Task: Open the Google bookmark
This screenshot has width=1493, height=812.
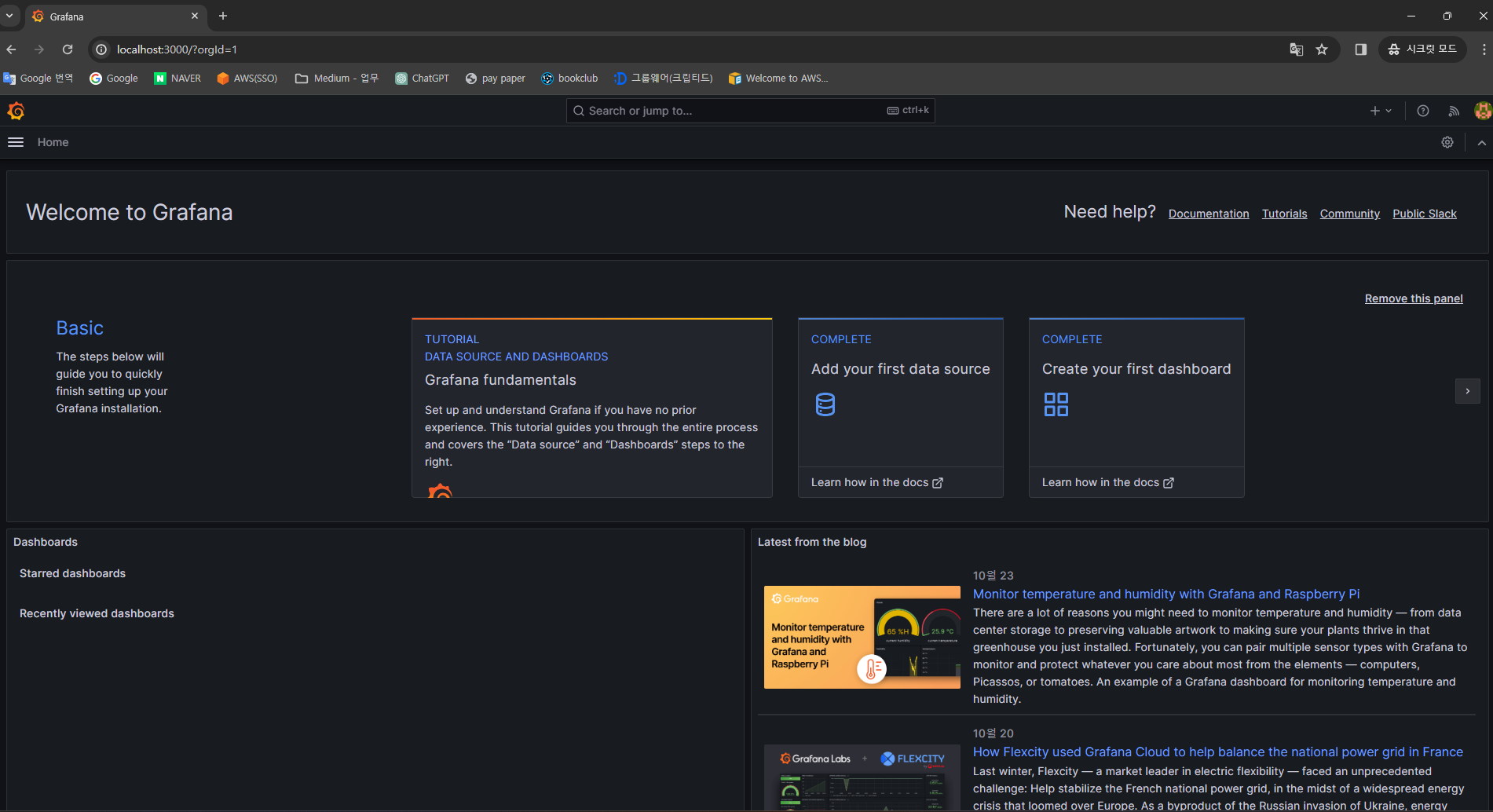Action: click(114, 79)
